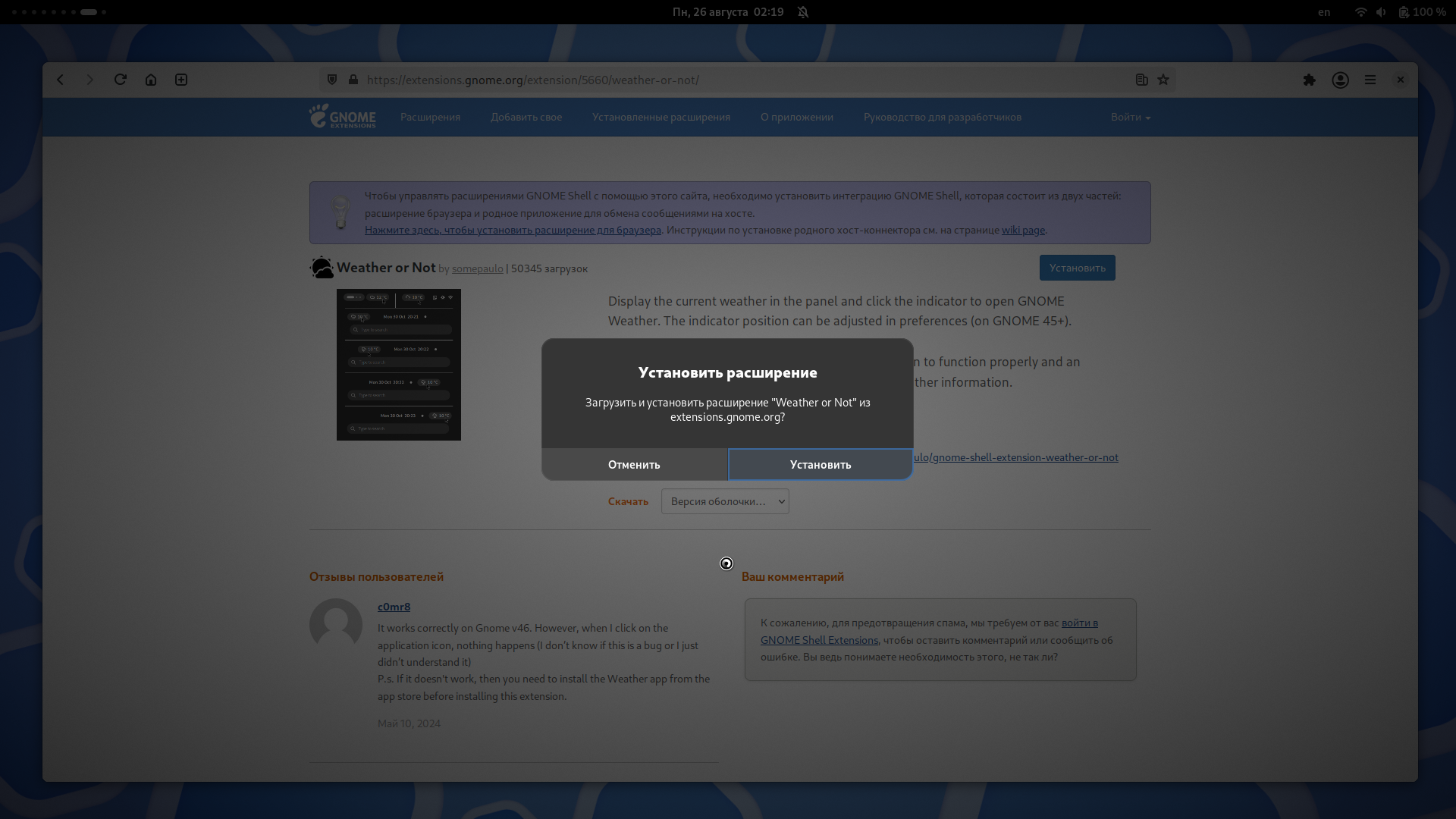Cancel the extension install dialog
Screen dimensions: 1456x819
634,464
